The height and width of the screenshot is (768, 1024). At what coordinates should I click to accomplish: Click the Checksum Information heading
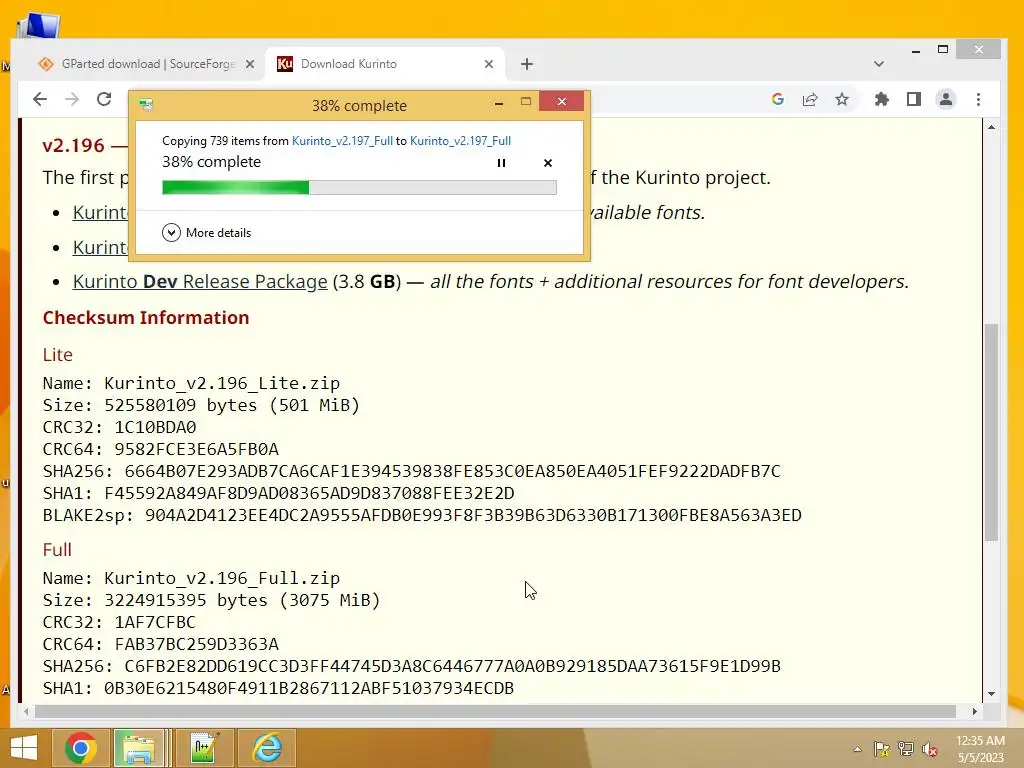pos(146,318)
